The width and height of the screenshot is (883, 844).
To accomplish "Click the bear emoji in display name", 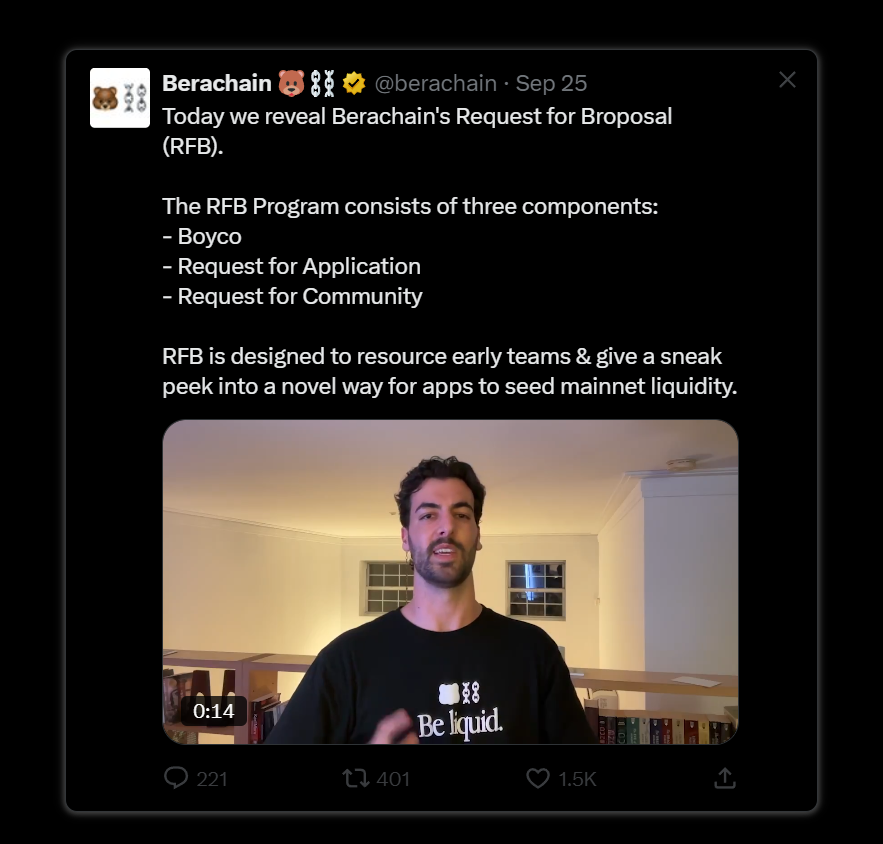I will [291, 83].
